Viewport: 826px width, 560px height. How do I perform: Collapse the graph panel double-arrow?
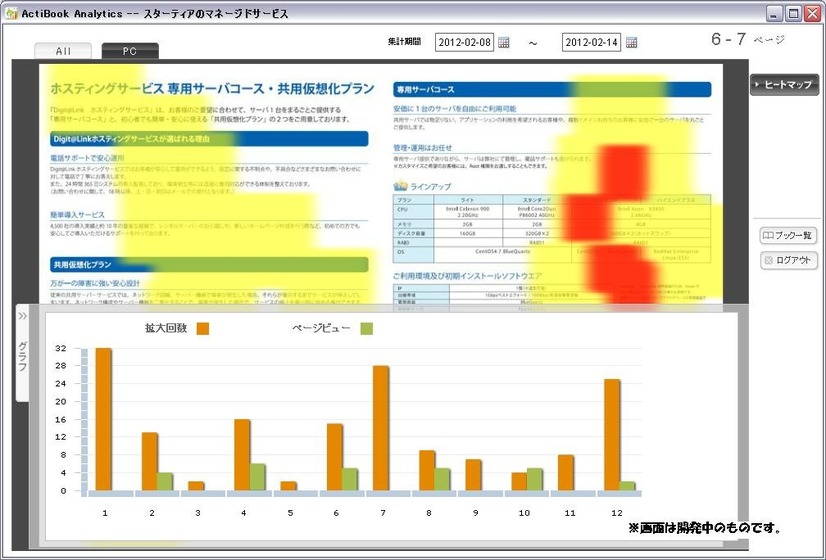(23, 316)
